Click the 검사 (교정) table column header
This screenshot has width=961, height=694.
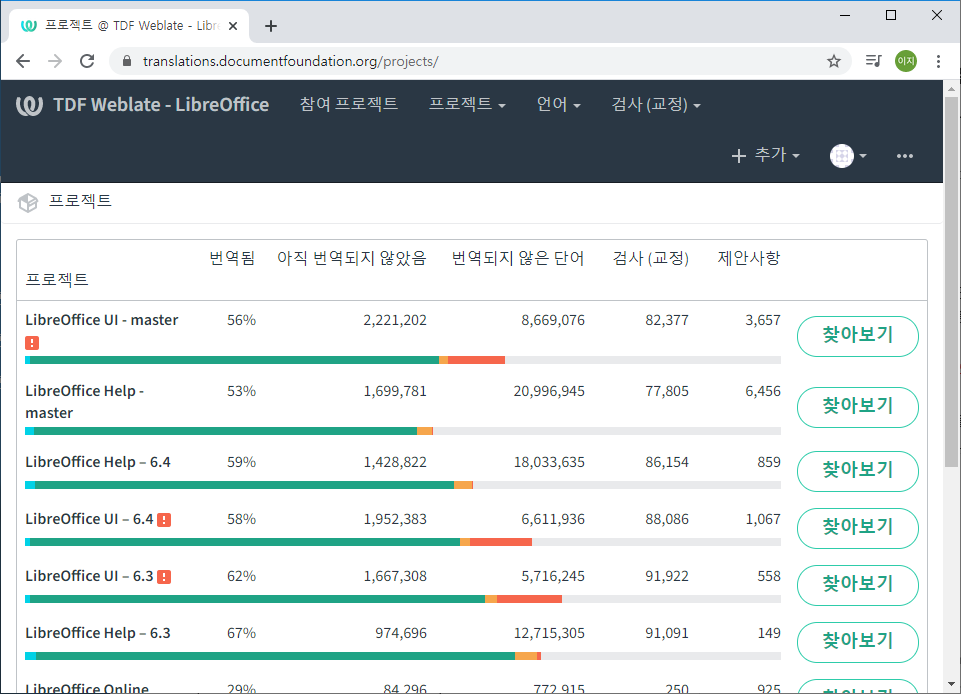650,258
